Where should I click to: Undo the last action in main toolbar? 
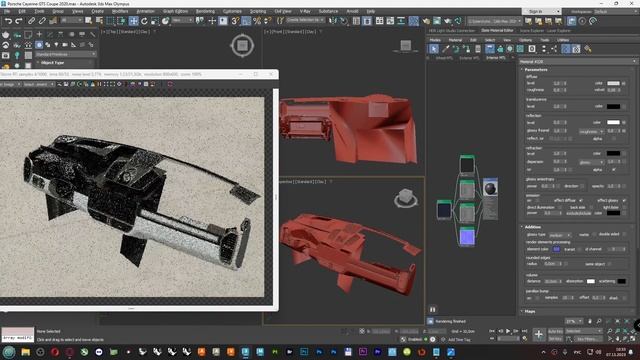(x=8, y=21)
